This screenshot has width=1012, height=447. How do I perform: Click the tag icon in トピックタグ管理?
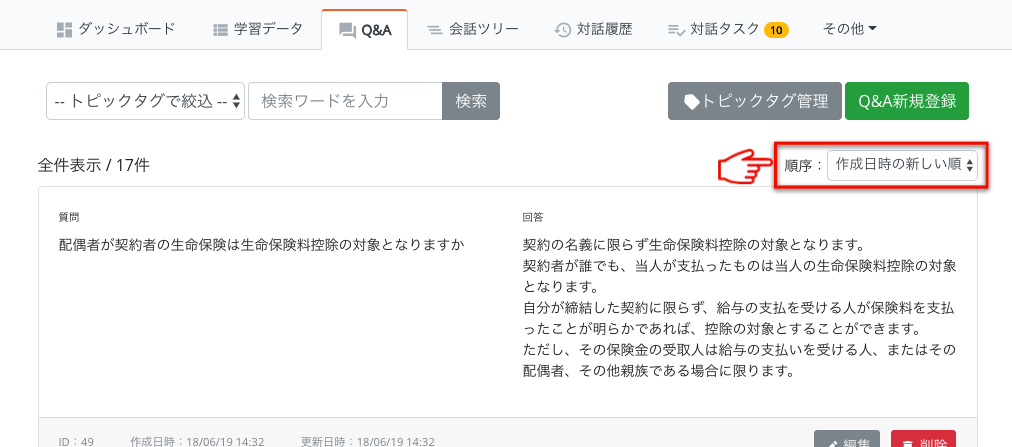tap(691, 102)
